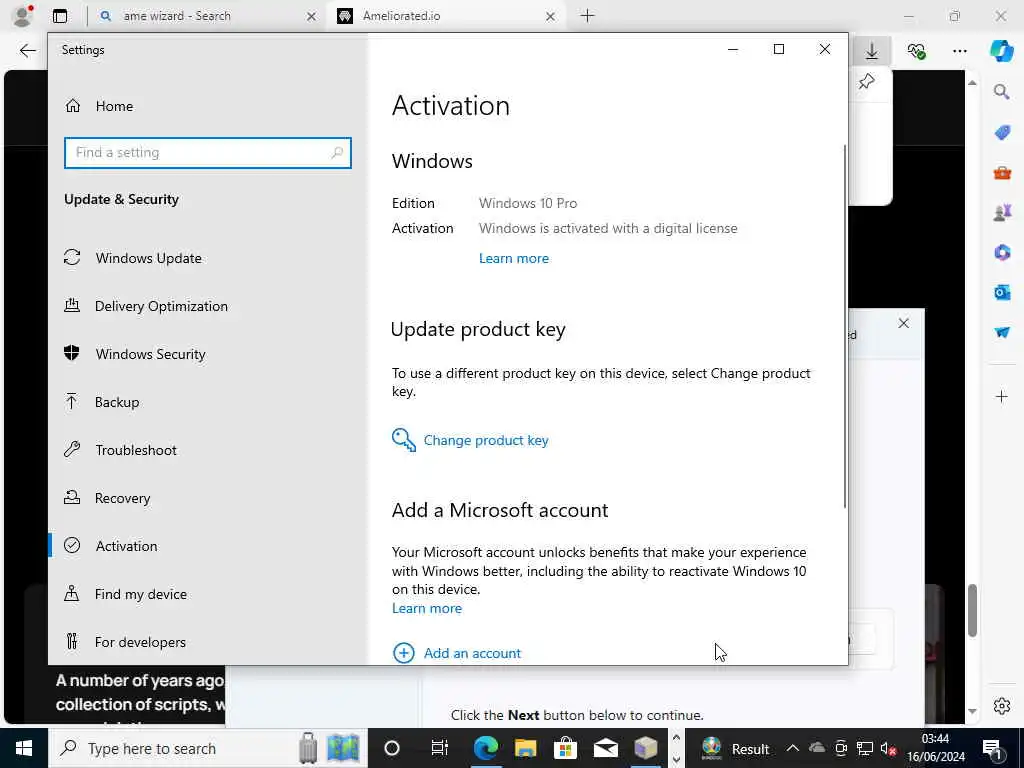Open the Action Center notifications
This screenshot has width=1024, height=768.
(993, 748)
